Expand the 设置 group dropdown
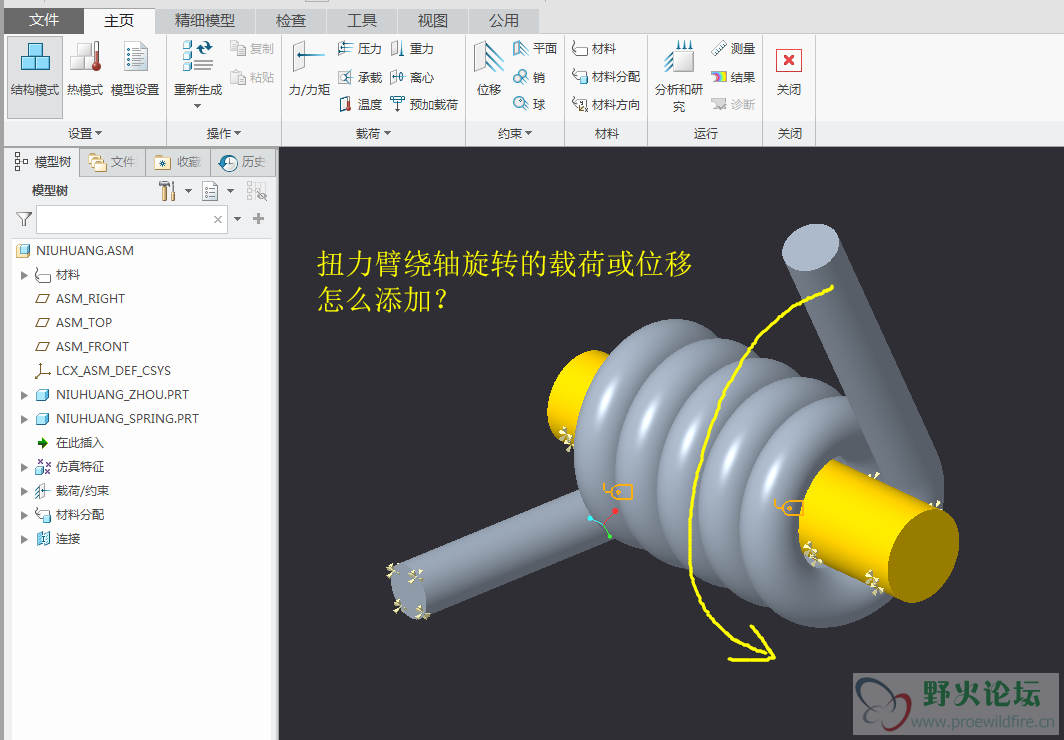Viewport: 1064px width, 740px height. pyautogui.click(x=85, y=134)
